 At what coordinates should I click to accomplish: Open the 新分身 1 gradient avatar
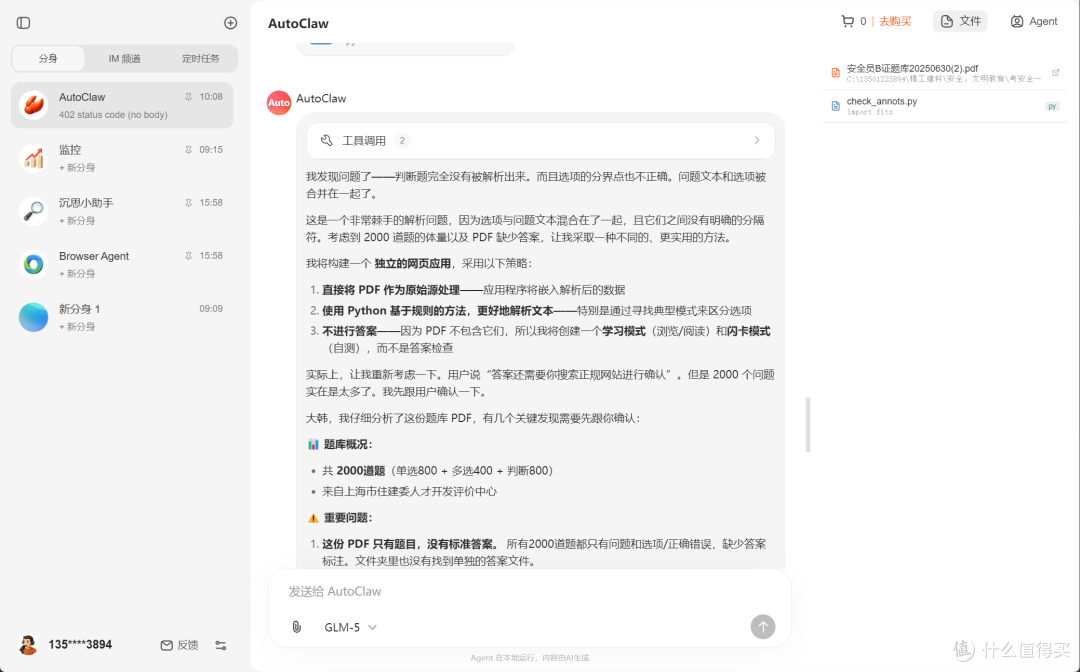click(x=34, y=317)
